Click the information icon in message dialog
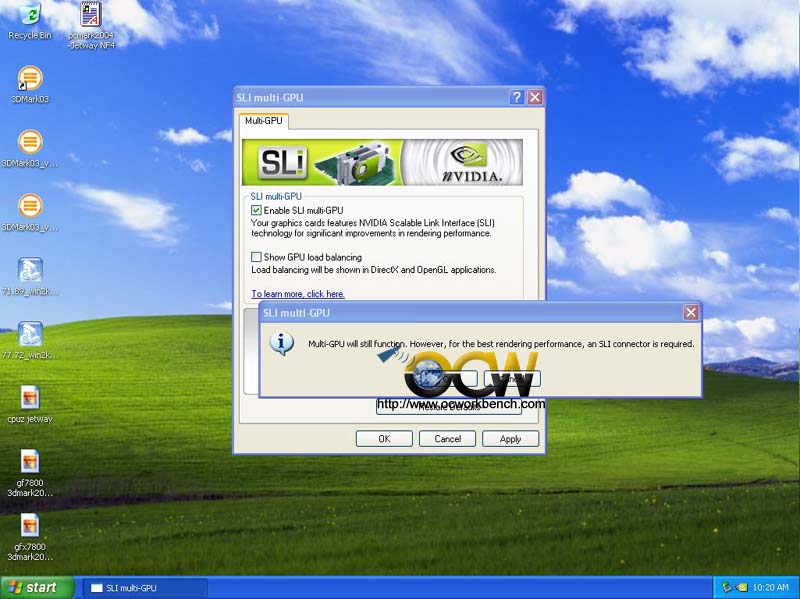 pos(281,344)
